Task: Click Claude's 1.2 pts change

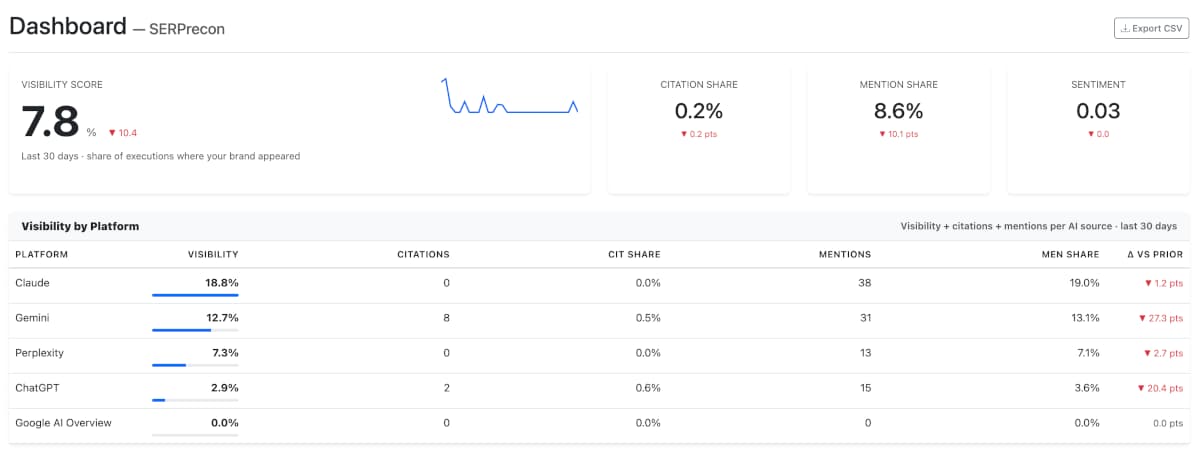Action: point(1164,283)
